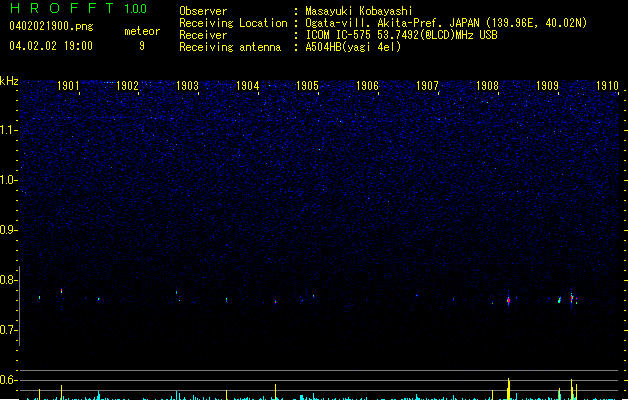Click the yellow power spike below 1904-1905 echo
This screenshot has width=629, height=400.
pyautogui.click(x=276, y=392)
